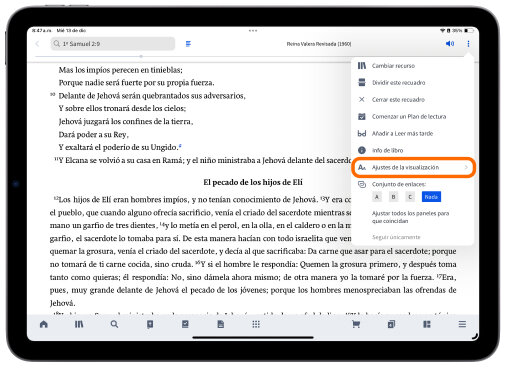Select link set B
The width and height of the screenshot is (506, 368).
click(x=393, y=197)
